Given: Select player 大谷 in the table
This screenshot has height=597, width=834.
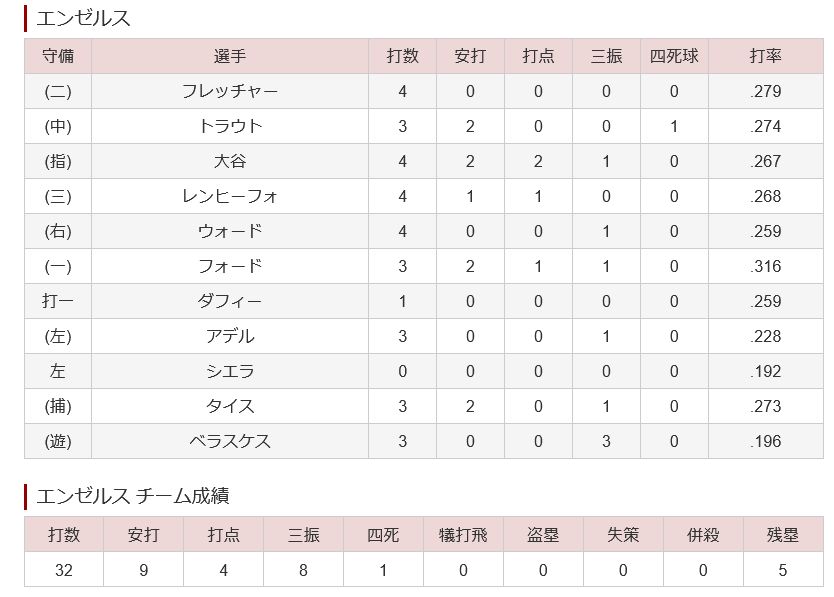Looking at the screenshot, I should [229, 162].
